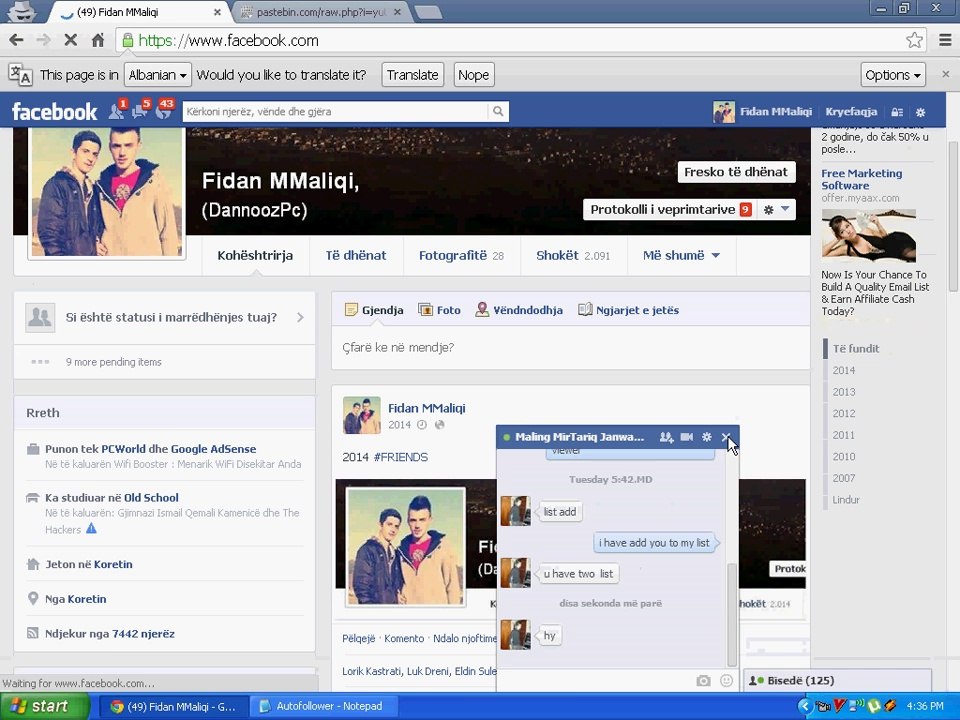Viewport: 960px width, 720px height.
Task: Click the Çfarë ke në mendje status box
Action: [570, 348]
